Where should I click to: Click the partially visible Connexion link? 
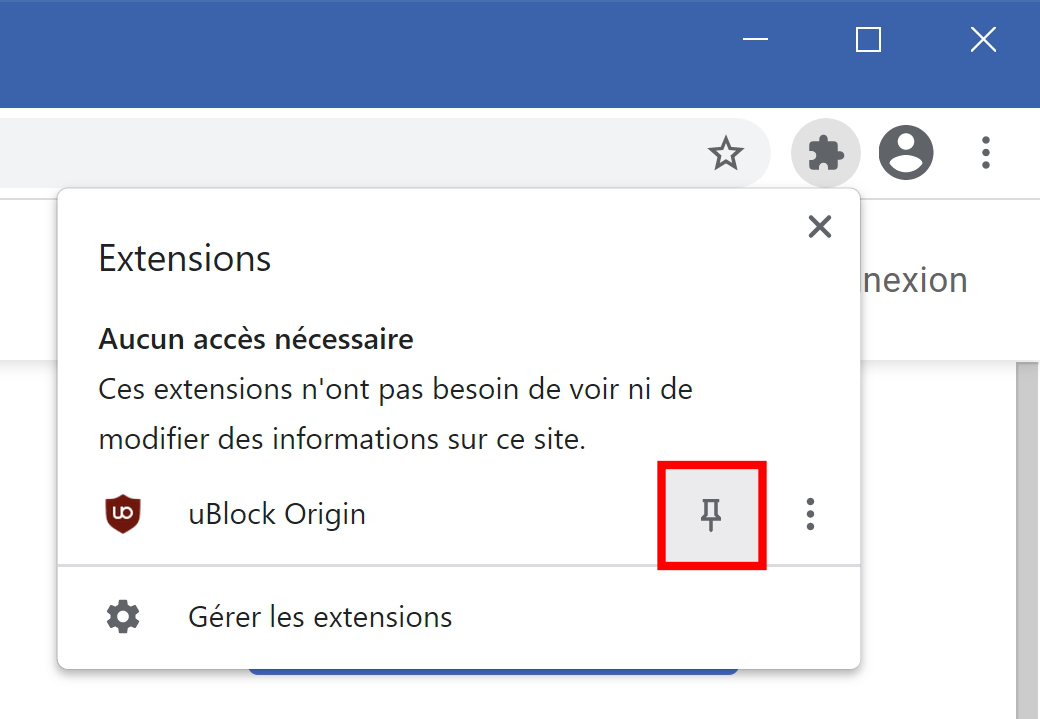click(x=915, y=281)
